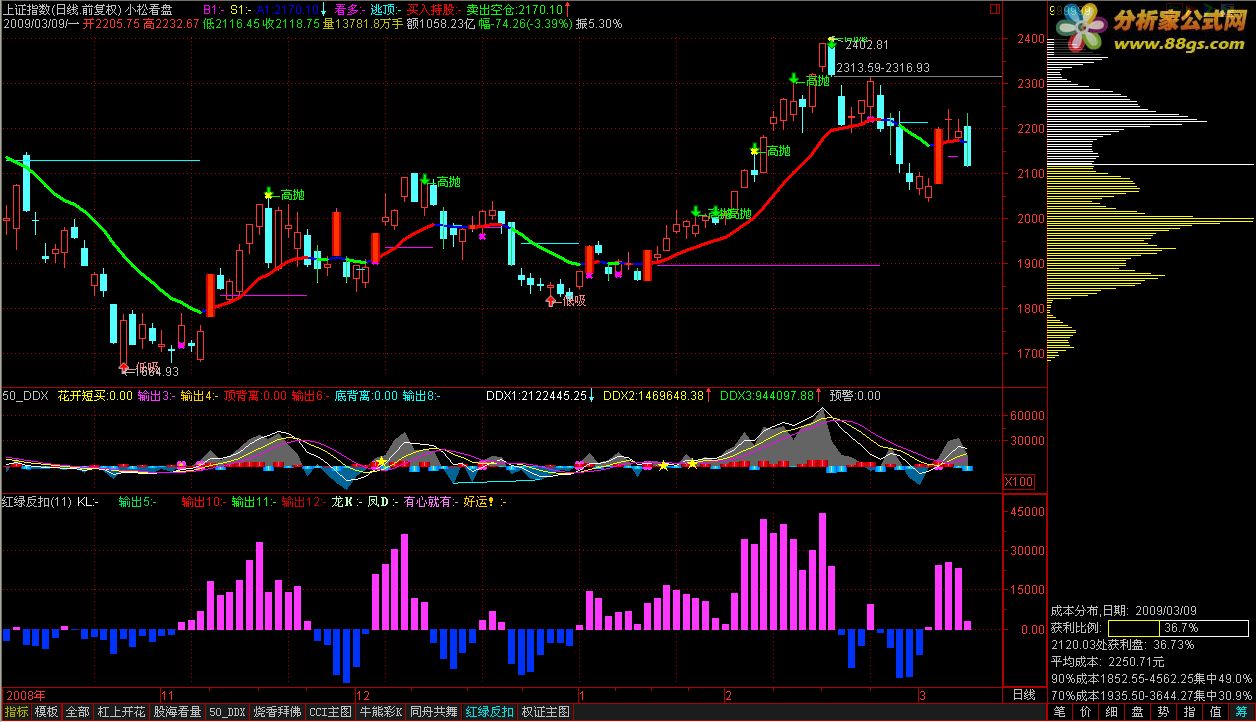The height and width of the screenshot is (722, 1256).
Task: Switch side panel to 笔 tab
Action: point(1058,713)
